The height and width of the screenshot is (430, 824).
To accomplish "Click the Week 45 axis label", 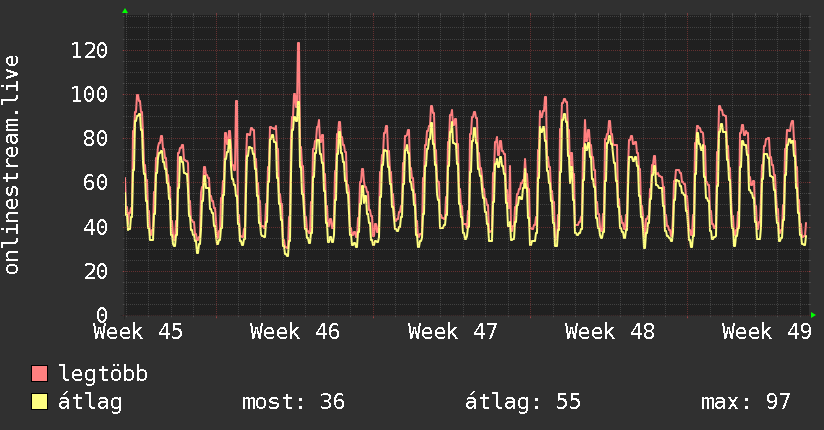I will click(x=138, y=332).
